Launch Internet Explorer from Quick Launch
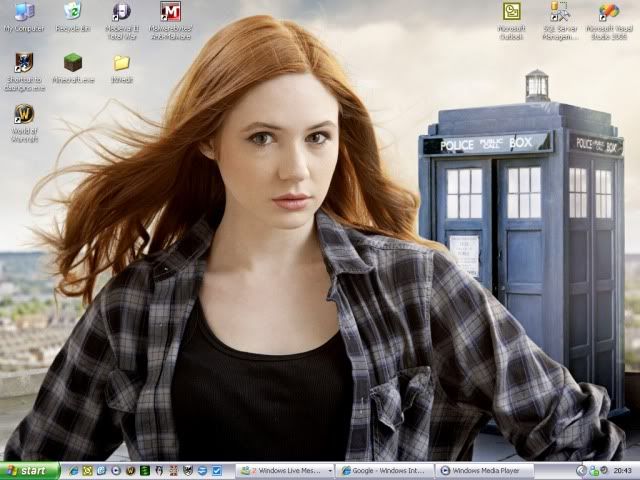640x480 pixels. point(74,471)
